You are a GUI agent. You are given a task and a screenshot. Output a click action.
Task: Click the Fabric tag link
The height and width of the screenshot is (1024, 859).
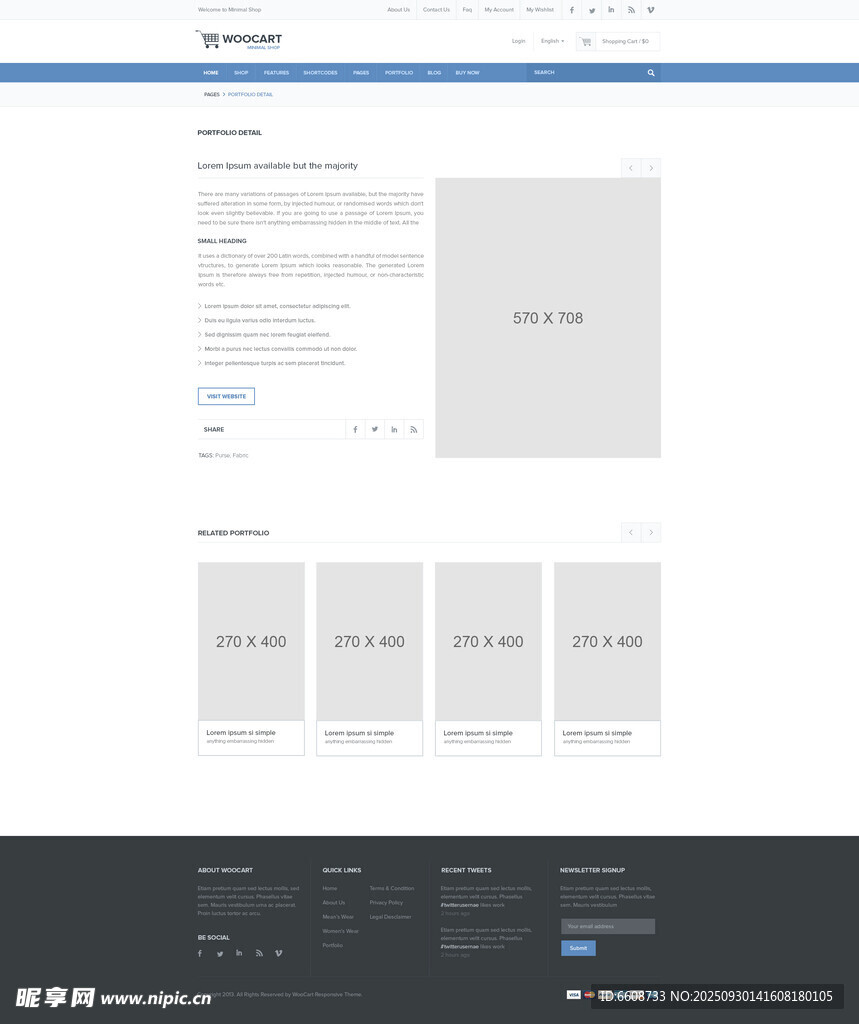[240, 455]
